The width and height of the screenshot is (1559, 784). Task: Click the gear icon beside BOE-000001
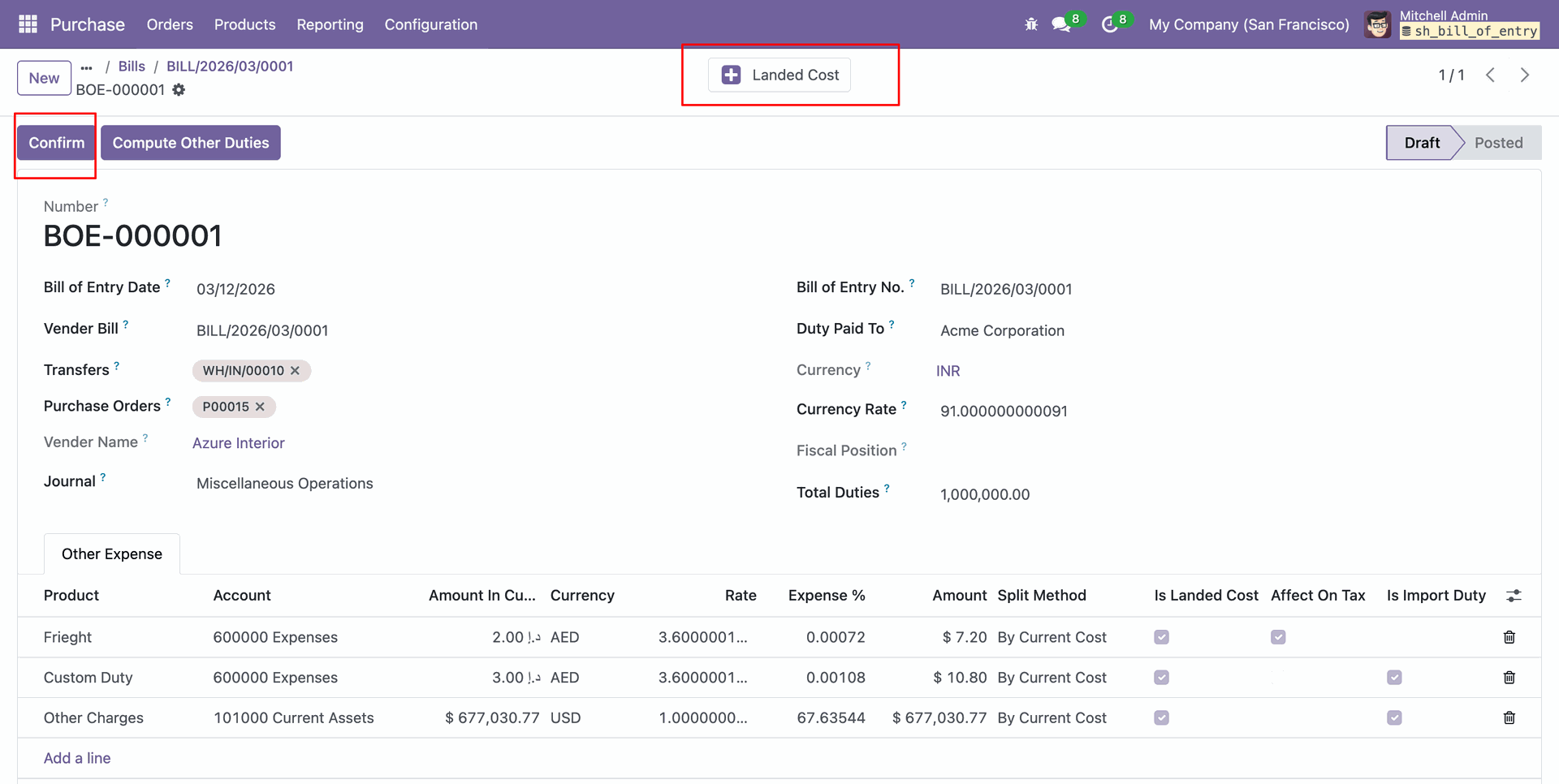click(x=179, y=90)
